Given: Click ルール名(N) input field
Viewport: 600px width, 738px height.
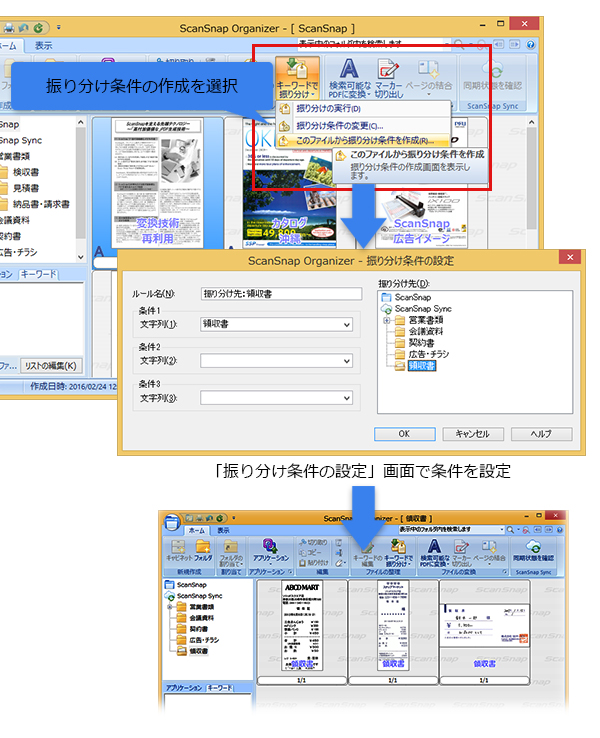Looking at the screenshot, I should point(281,294).
